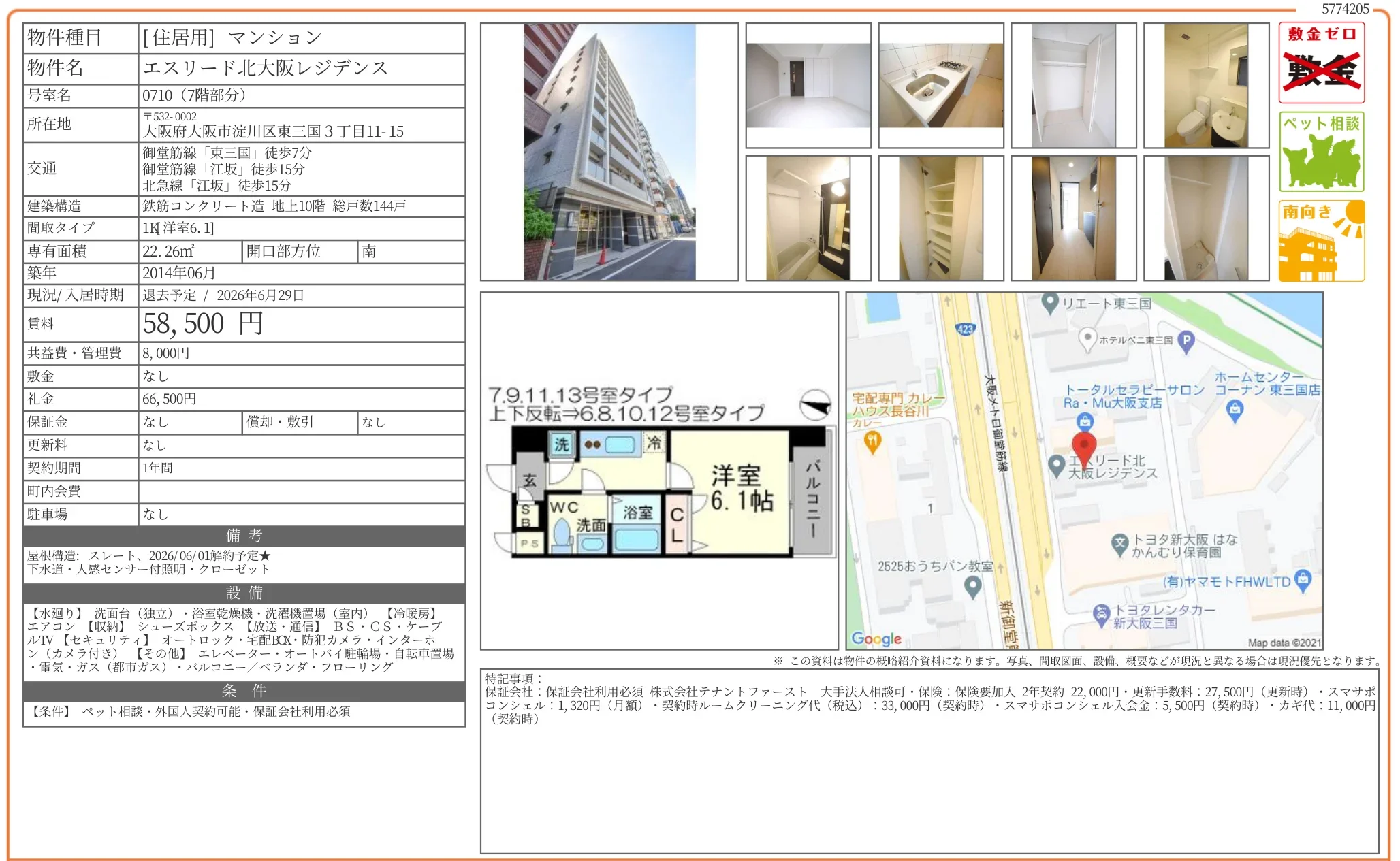Image resolution: width=1400 pixels, height=861 pixels.
Task: View the kitchen photo thumbnail
Action: (x=940, y=85)
